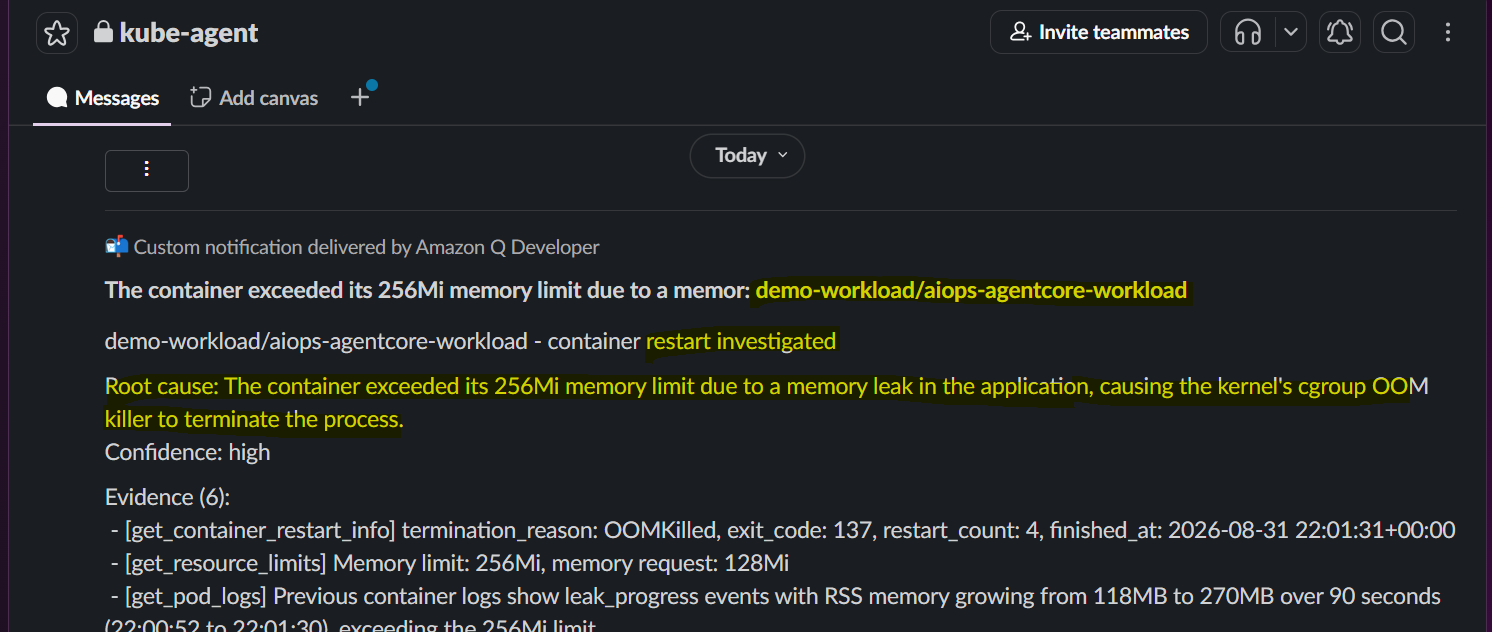Click Invite teammates button
The width and height of the screenshot is (1492, 632).
coord(1099,32)
